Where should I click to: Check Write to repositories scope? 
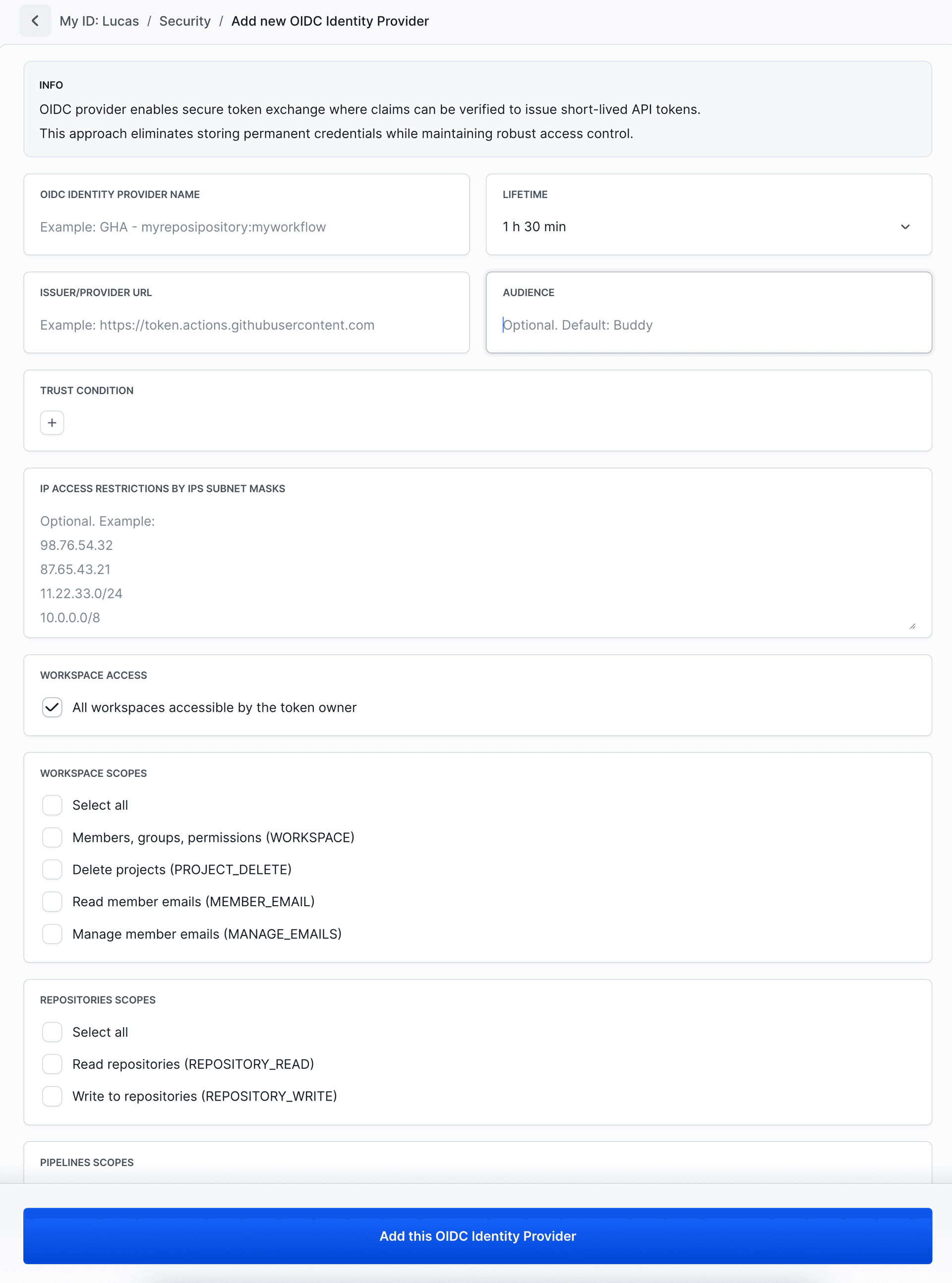point(52,1096)
